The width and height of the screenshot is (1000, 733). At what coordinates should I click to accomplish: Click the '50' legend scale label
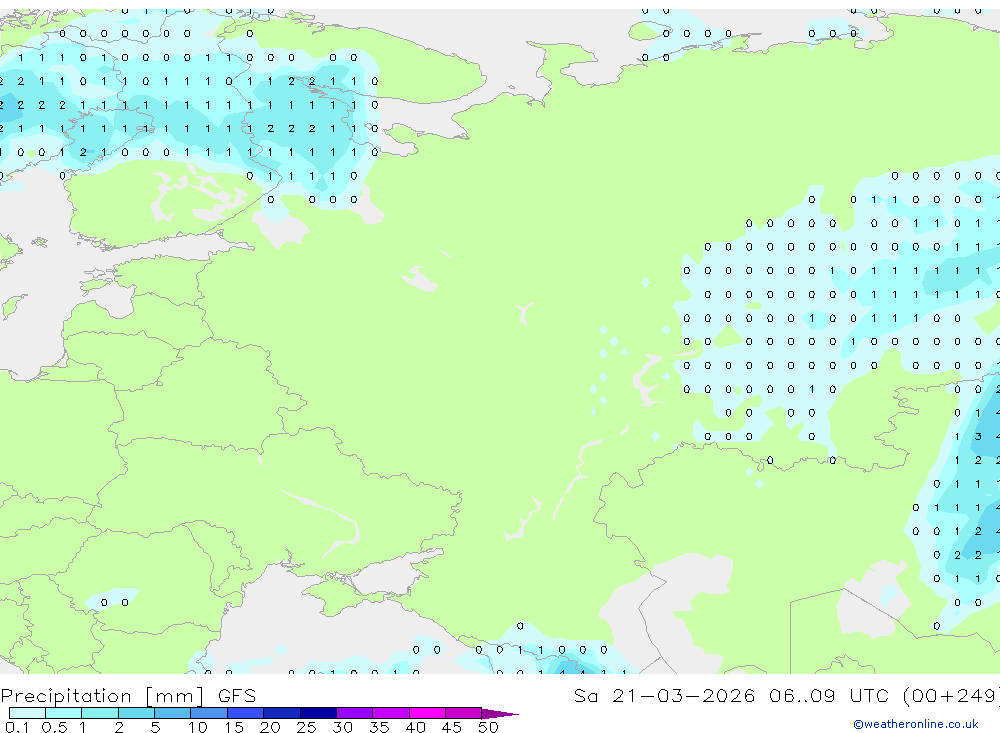(488, 727)
